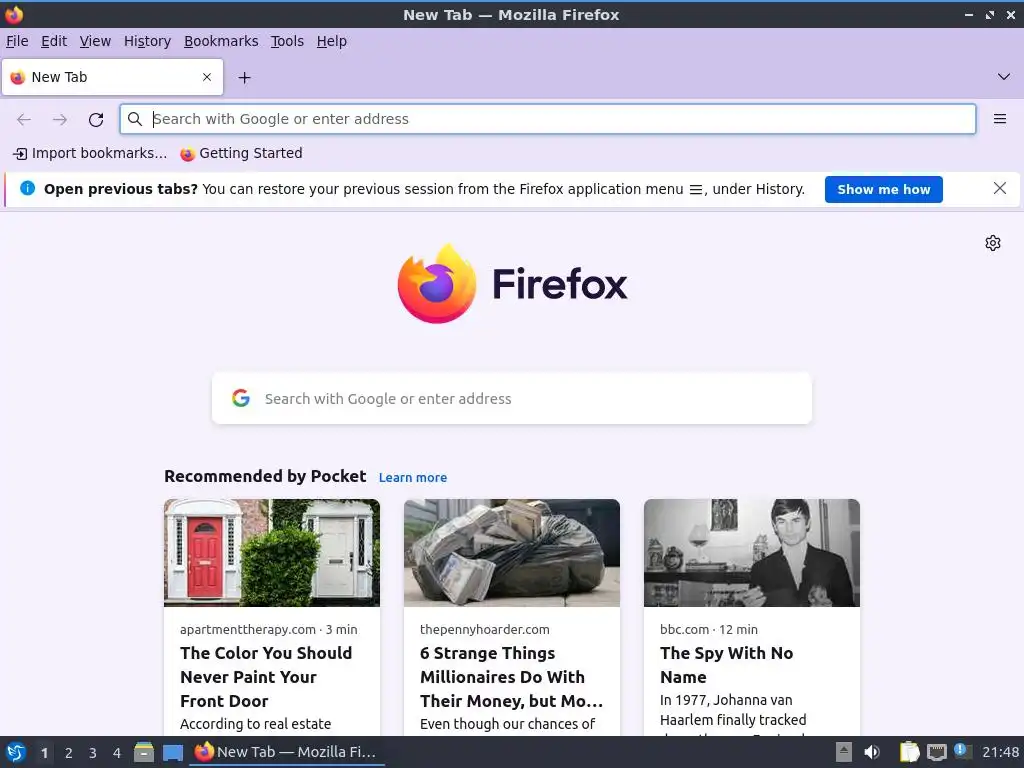Open new tab page personalize gear

pos(993,243)
